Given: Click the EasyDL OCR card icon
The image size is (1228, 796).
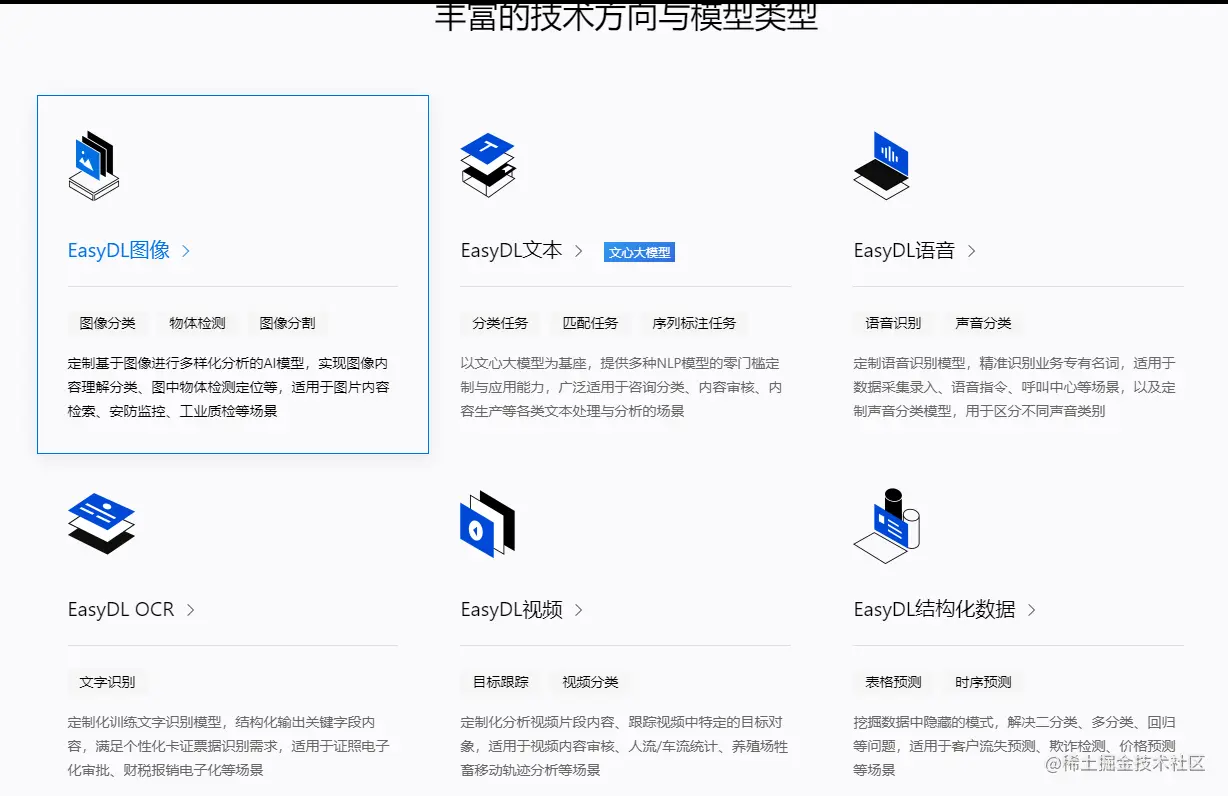Looking at the screenshot, I should pos(101,523).
